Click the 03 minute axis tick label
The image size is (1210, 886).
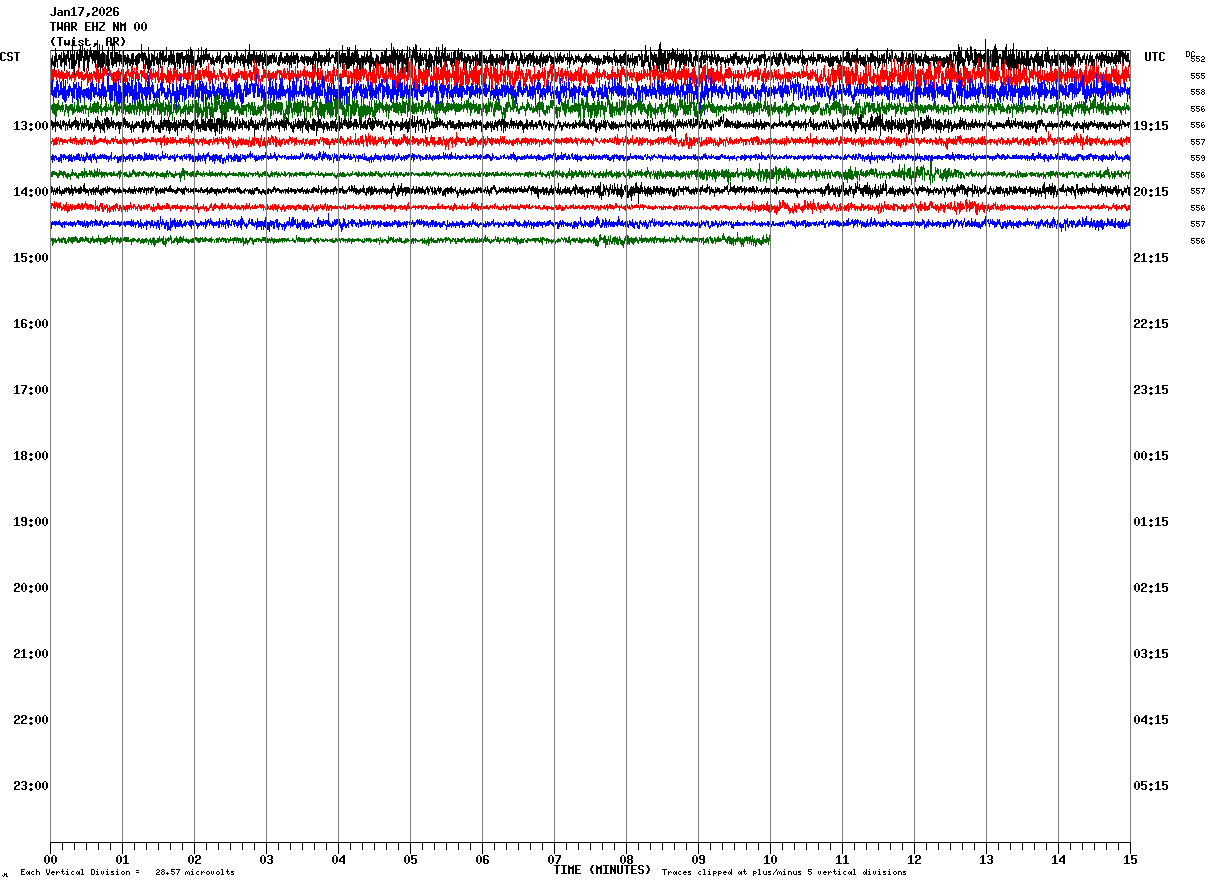pos(266,860)
